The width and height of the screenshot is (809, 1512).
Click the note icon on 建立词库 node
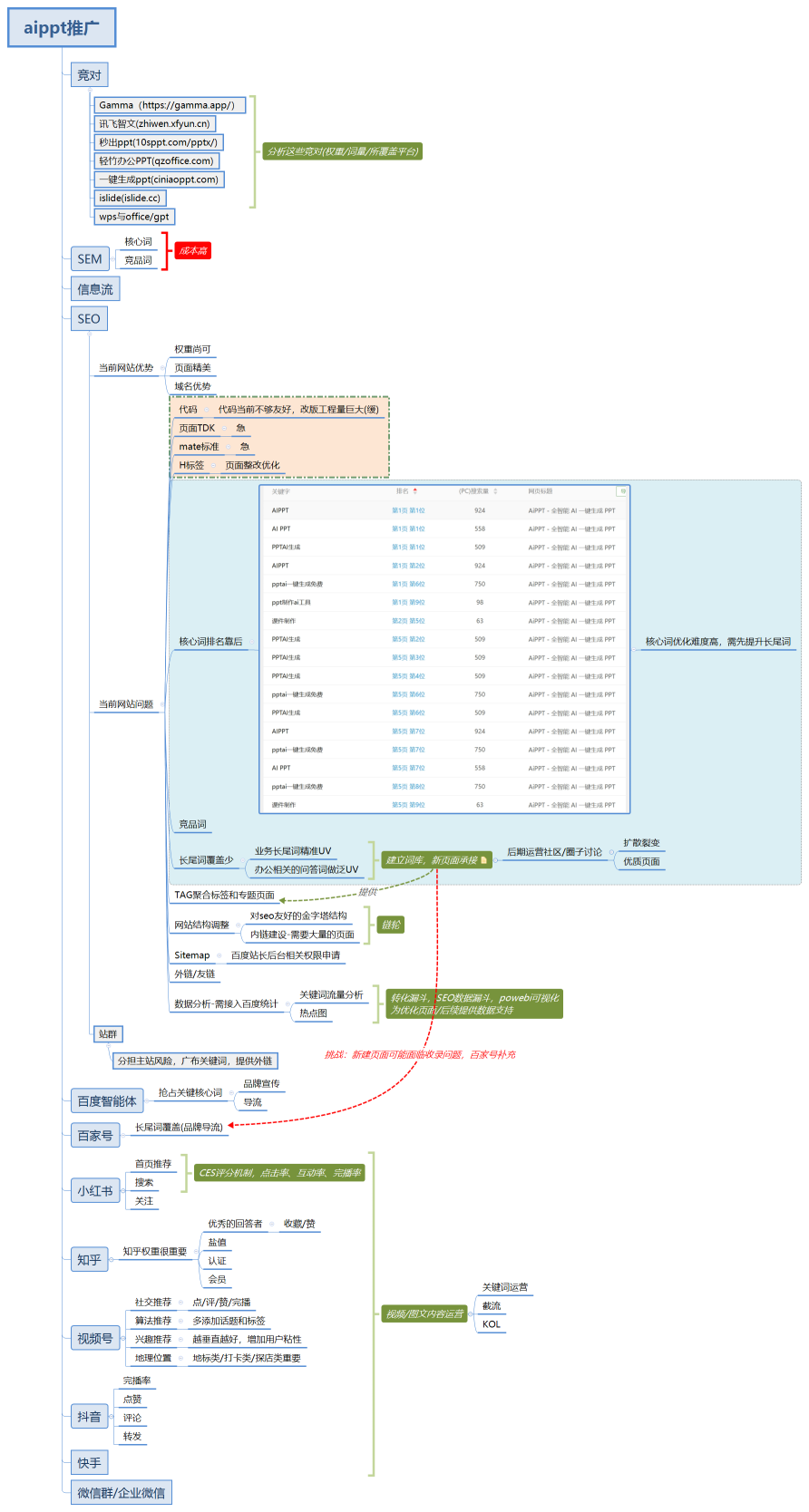(x=483, y=860)
